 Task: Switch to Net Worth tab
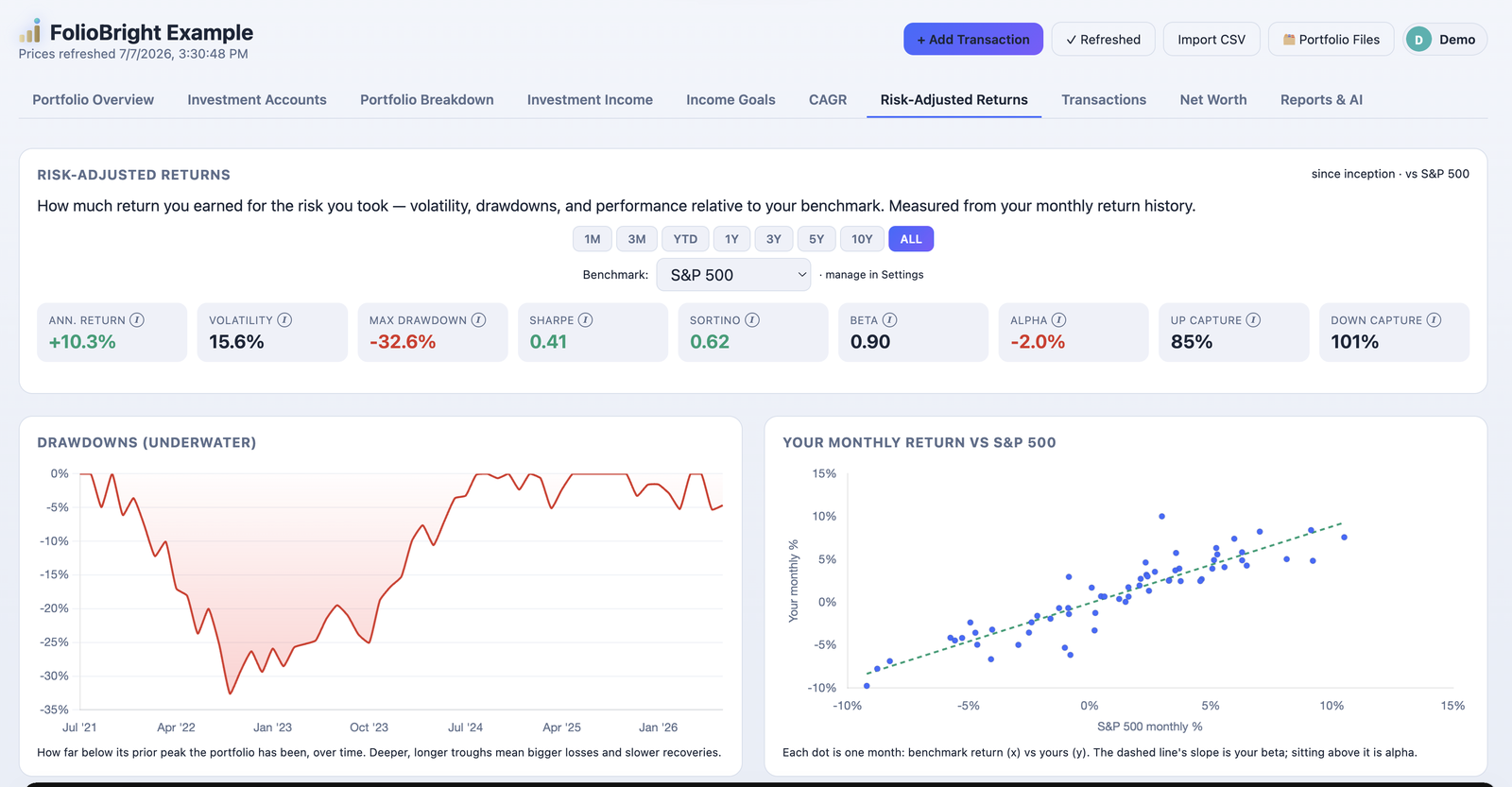1213,99
